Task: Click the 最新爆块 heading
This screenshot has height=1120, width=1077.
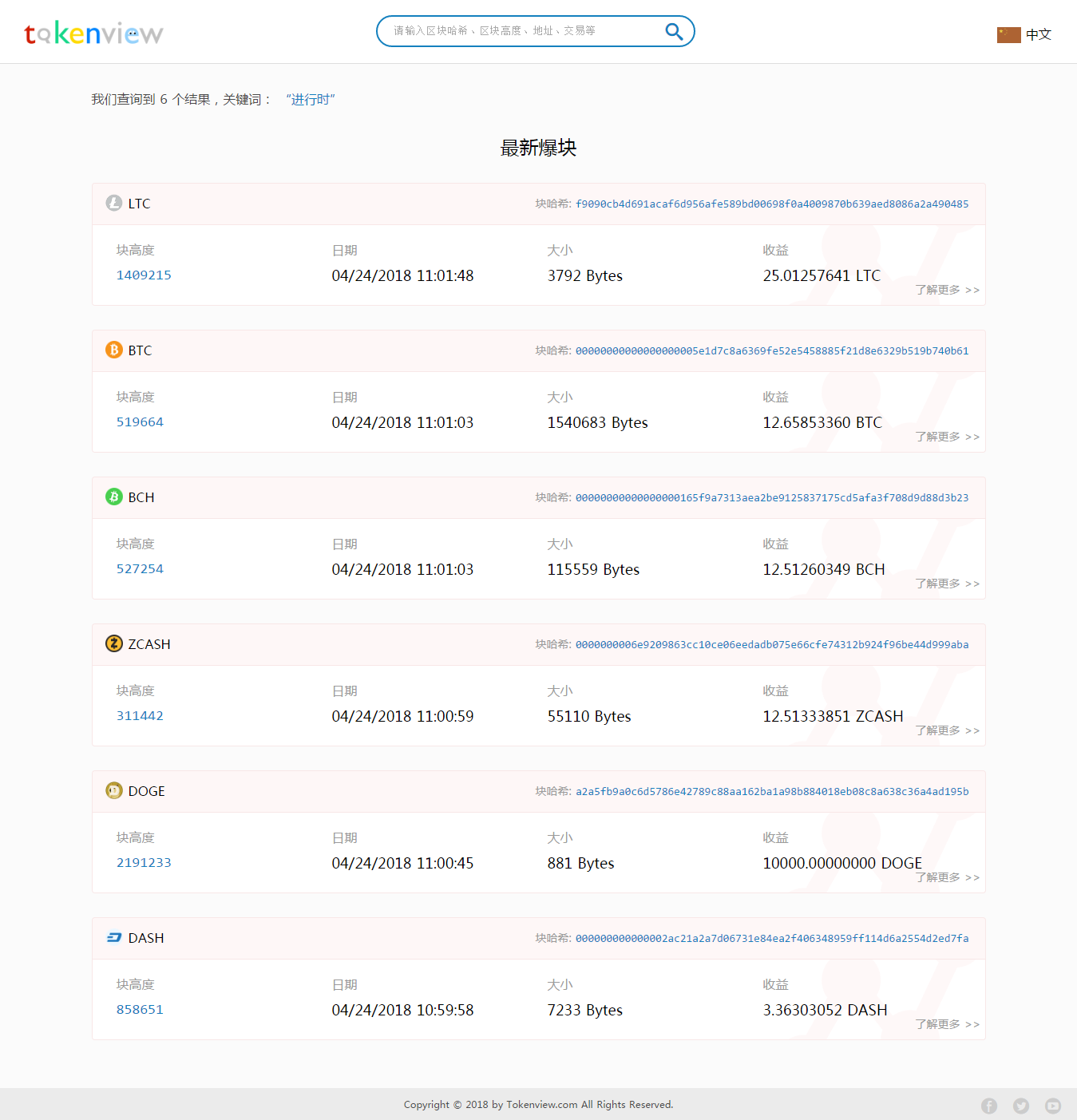Action: pyautogui.click(x=538, y=148)
